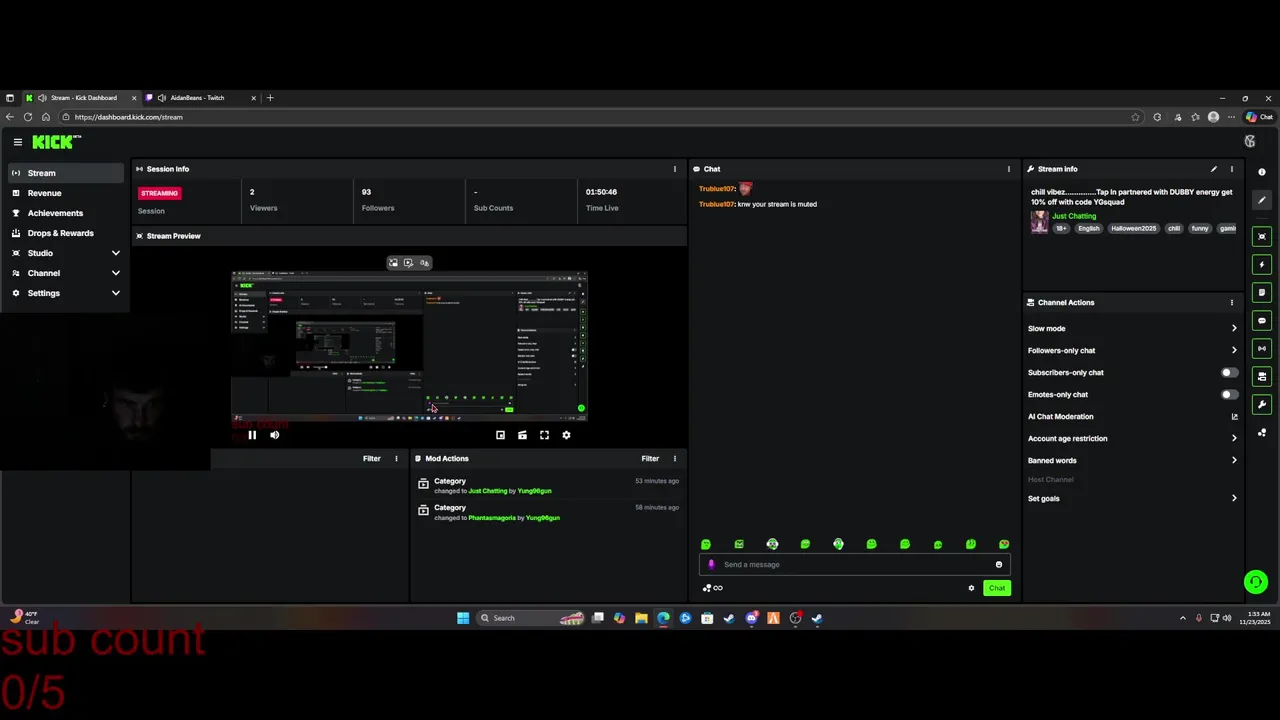Switch to AidanBeans Twitch browser tab
This screenshot has width=1280, height=720.
[x=200, y=98]
